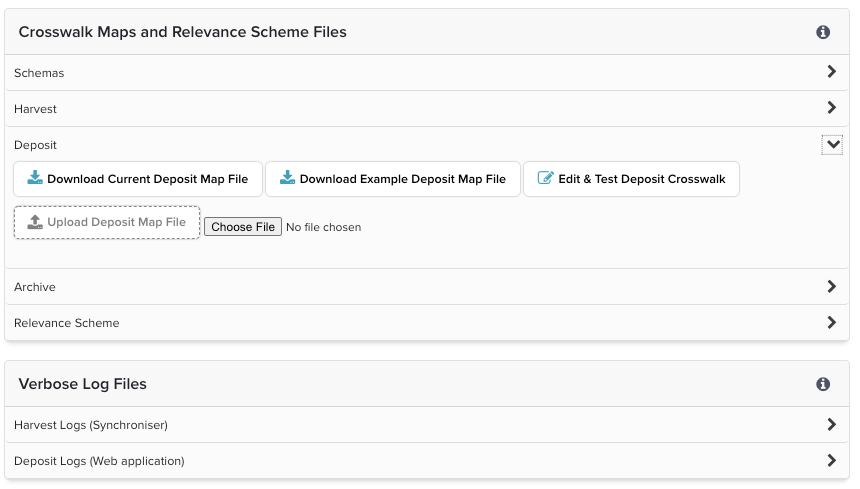This screenshot has height=489, width=860.
Task: Click download icon on Current Deposit Map File
Action: [35, 179]
